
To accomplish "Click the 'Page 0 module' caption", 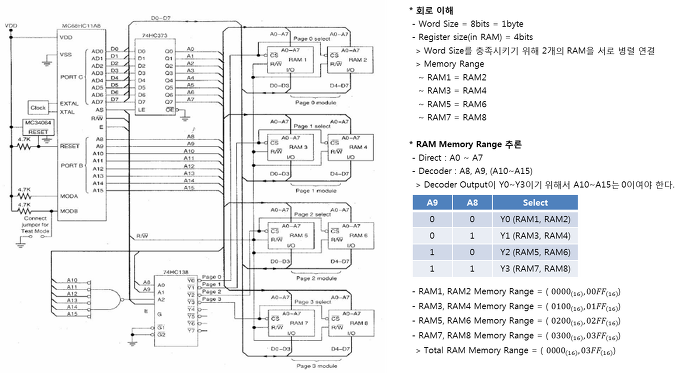I will (x=315, y=102).
